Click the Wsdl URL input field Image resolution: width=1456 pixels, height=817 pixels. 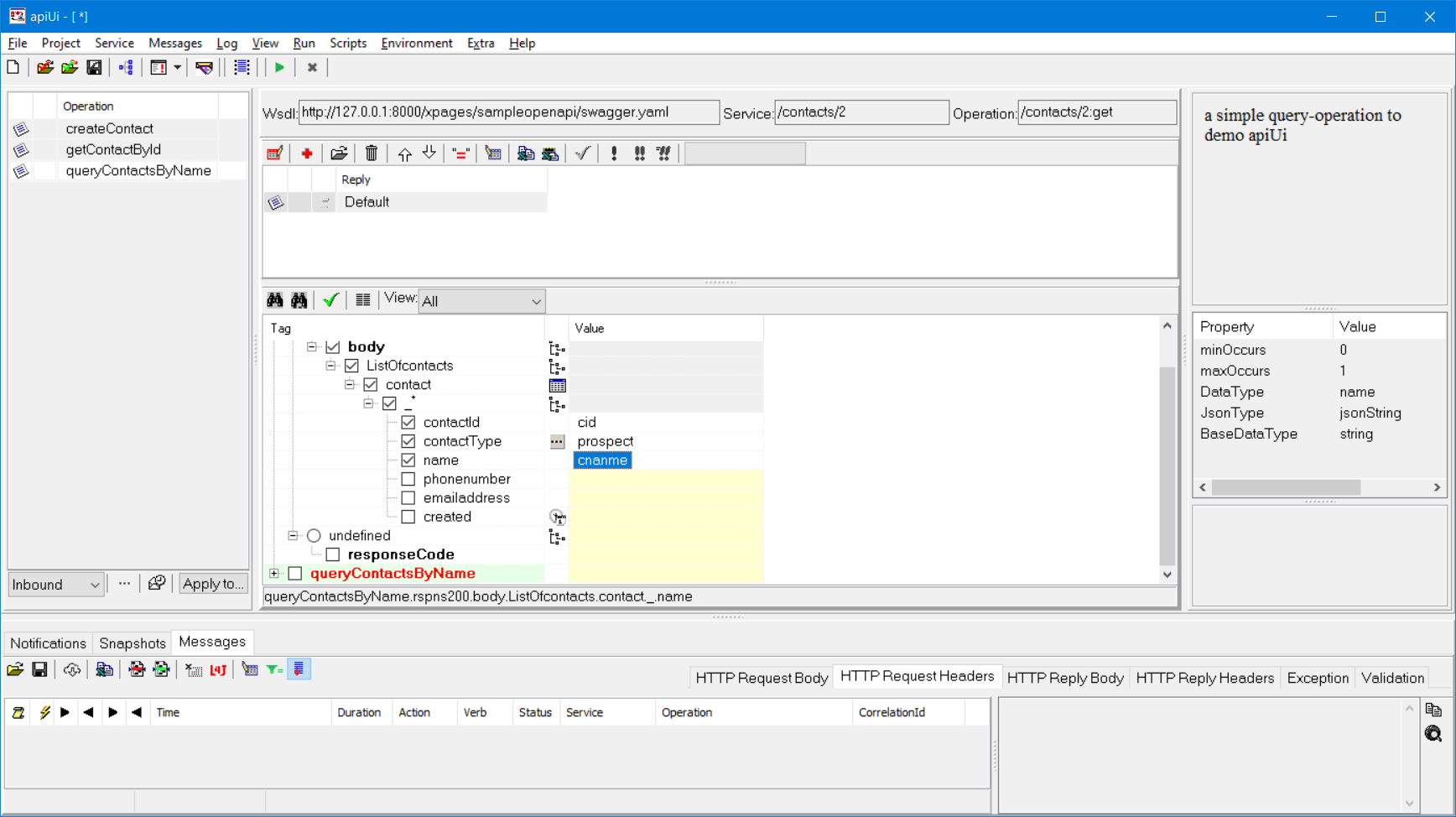(508, 112)
